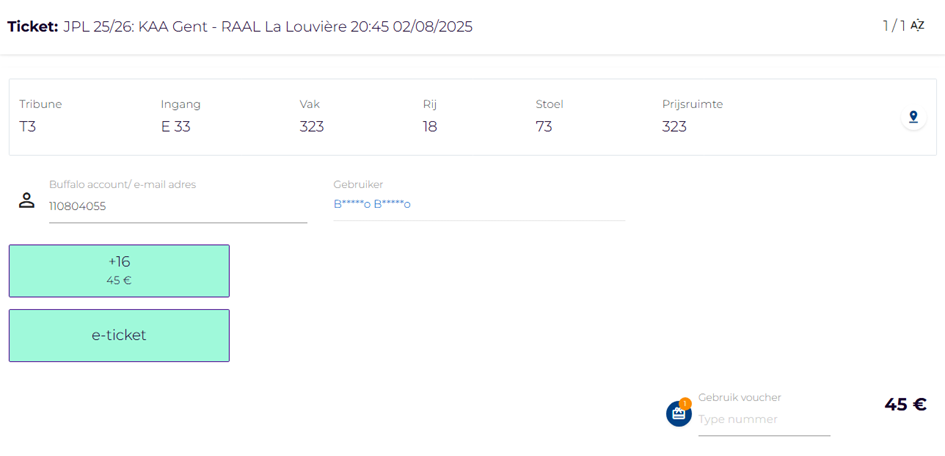
Task: Click the ticket title KAA Gent - RAAL La Louvière
Action: [243, 27]
